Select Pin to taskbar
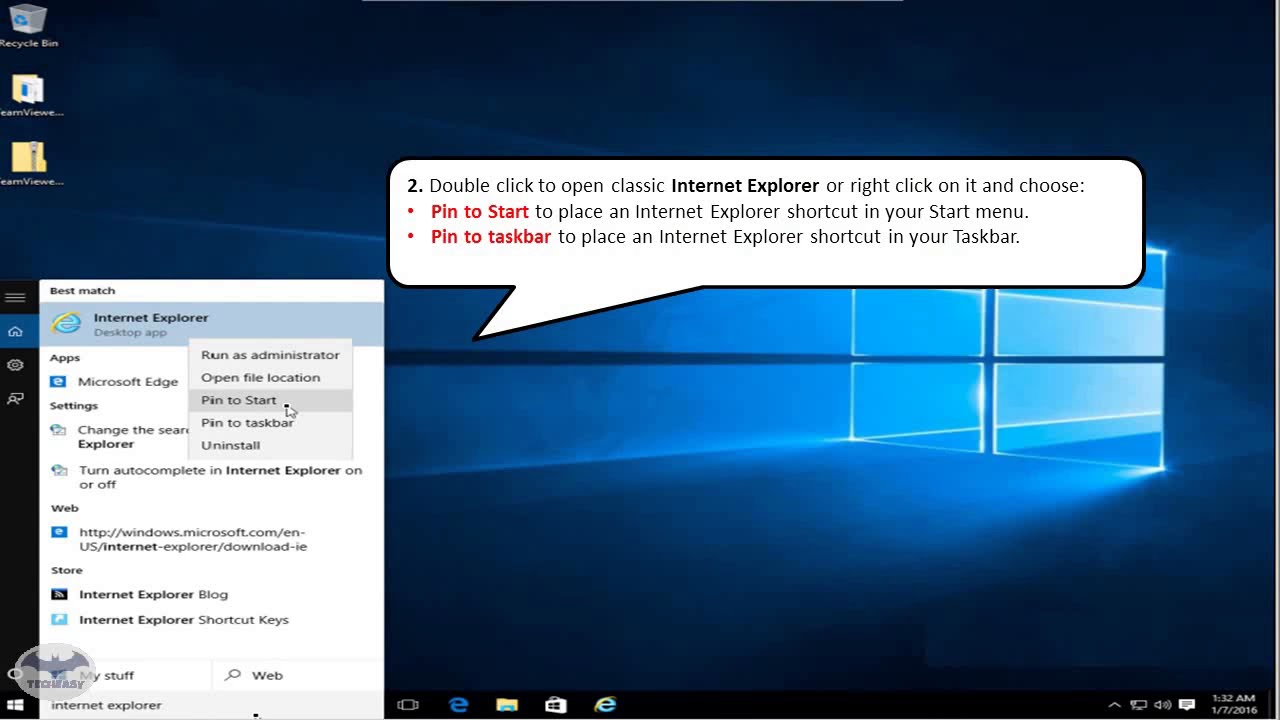 [270, 422]
